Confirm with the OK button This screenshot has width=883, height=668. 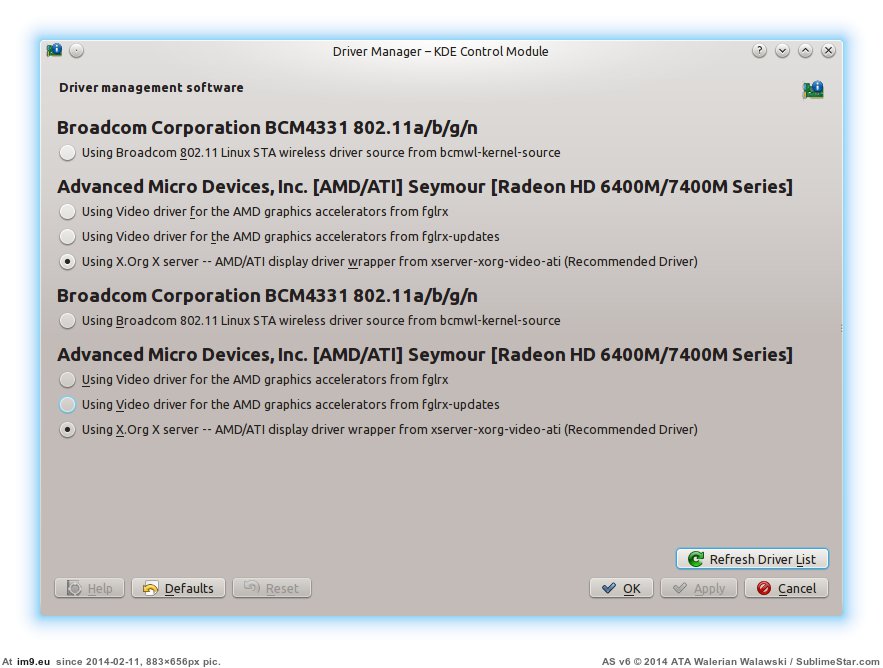pos(621,589)
